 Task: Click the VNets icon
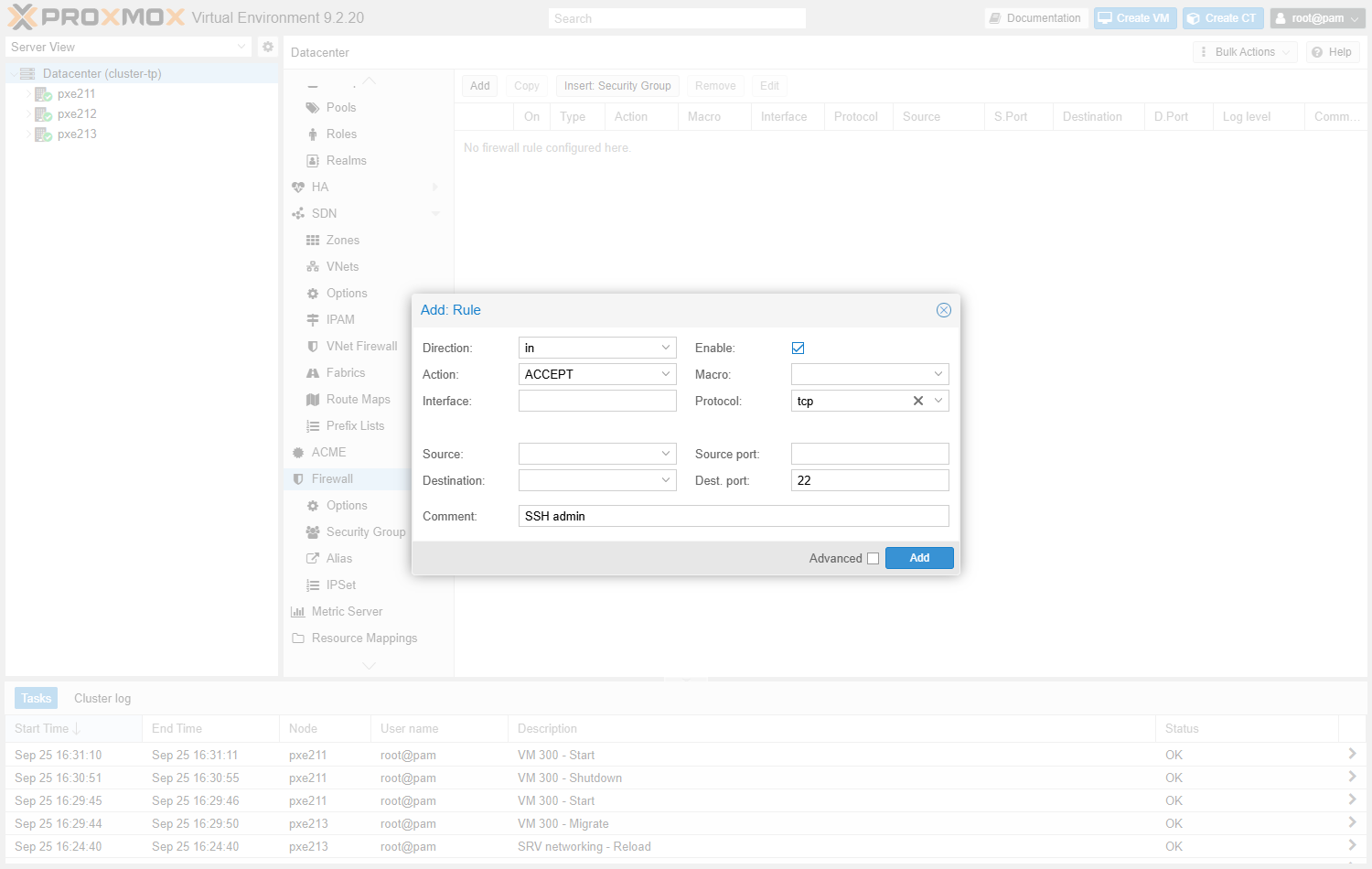(313, 267)
